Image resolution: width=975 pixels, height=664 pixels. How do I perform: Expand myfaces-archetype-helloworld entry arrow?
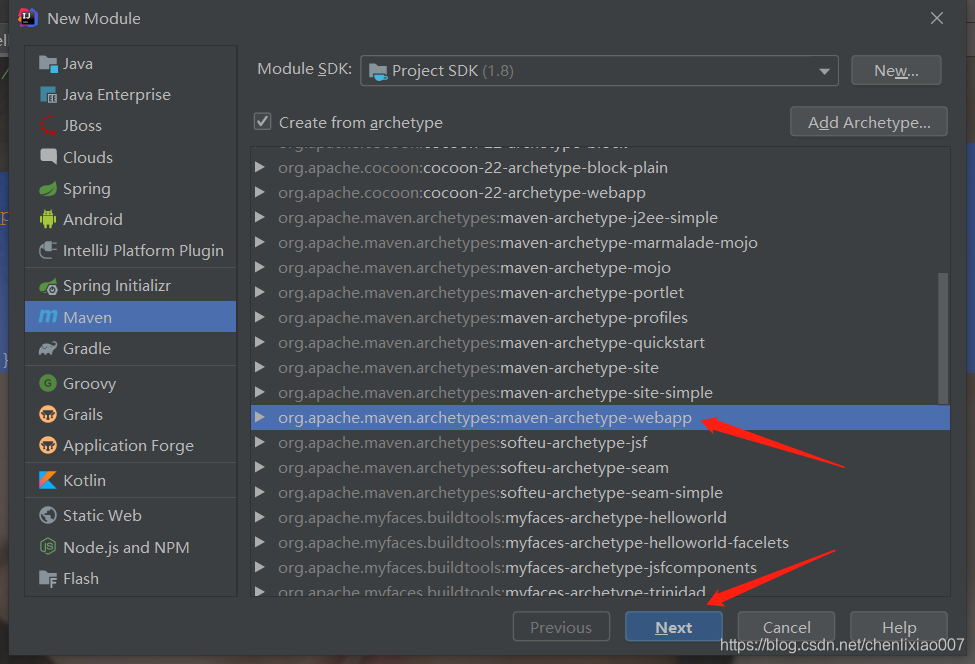click(260, 517)
